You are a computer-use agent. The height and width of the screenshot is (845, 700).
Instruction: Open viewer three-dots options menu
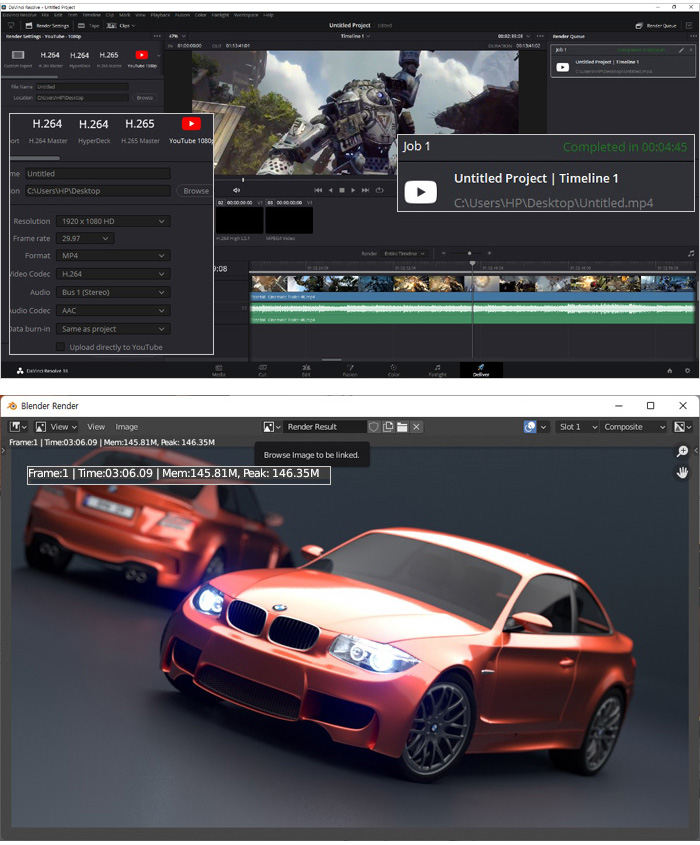pos(540,36)
